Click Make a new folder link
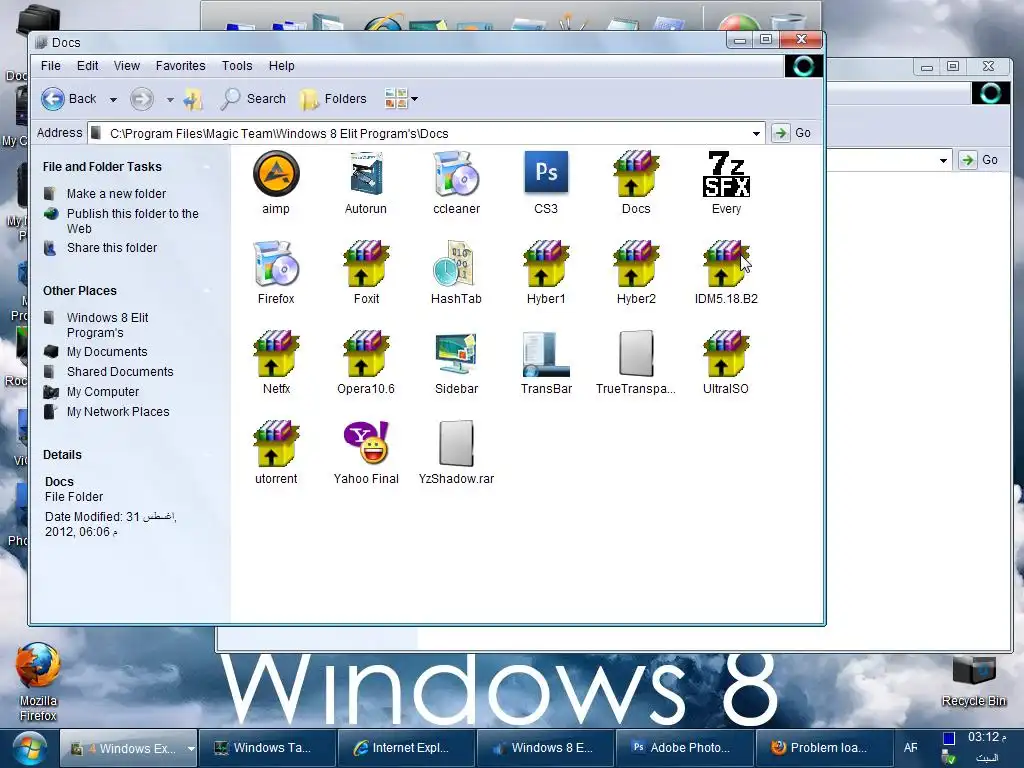Image resolution: width=1024 pixels, height=768 pixels. (116, 194)
